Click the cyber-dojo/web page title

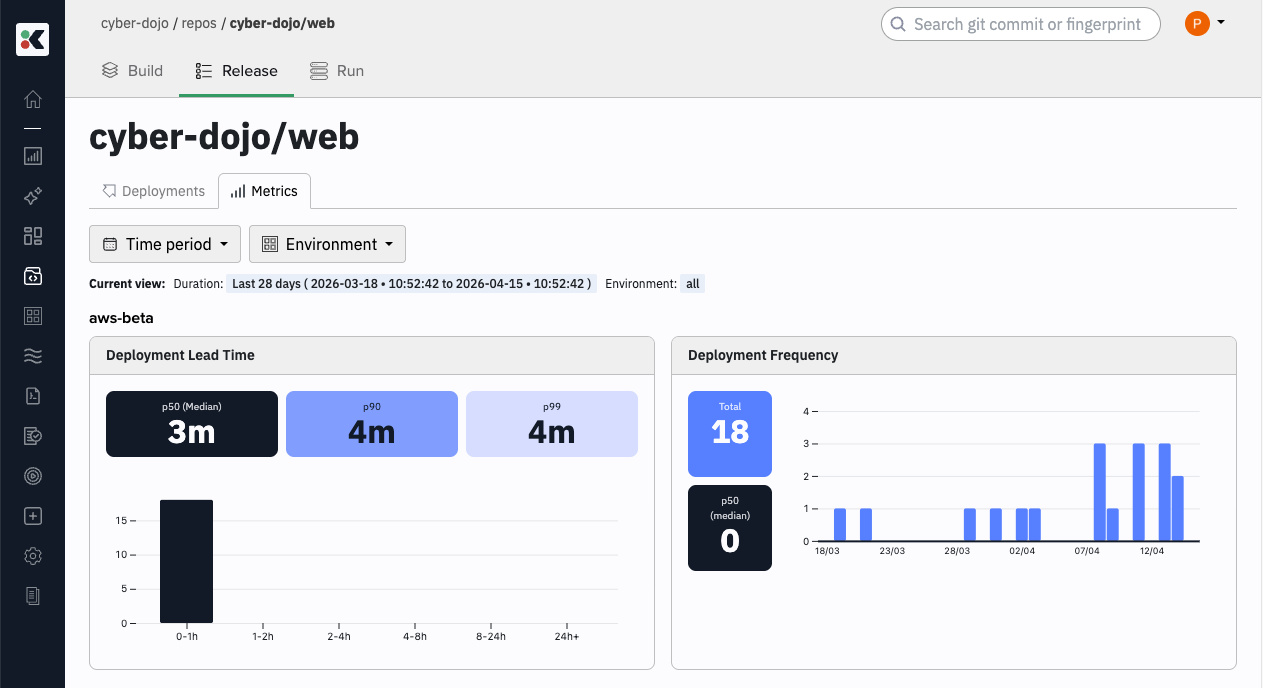tap(224, 137)
